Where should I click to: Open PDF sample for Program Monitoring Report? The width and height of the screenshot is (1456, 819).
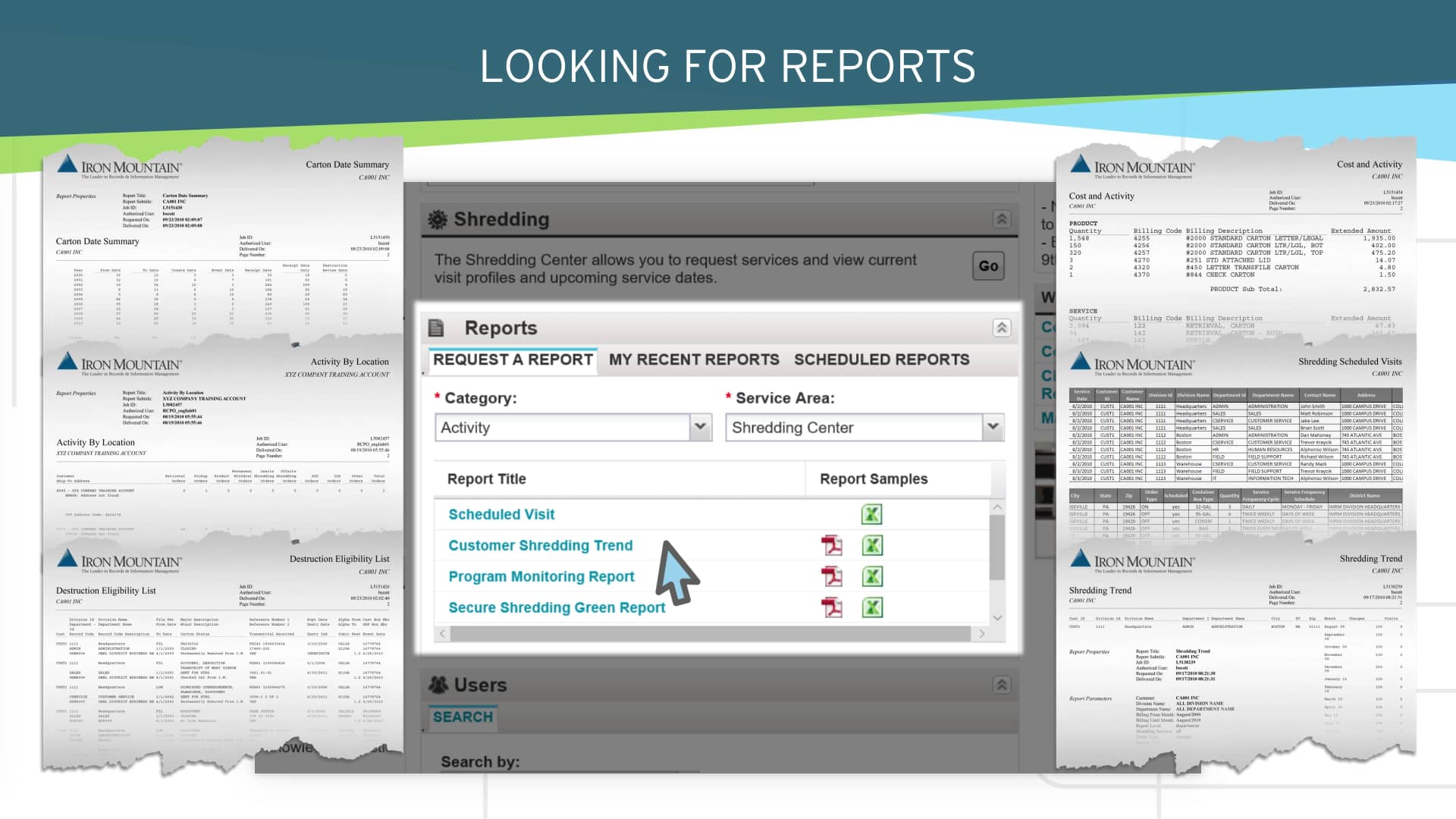pyautogui.click(x=832, y=577)
